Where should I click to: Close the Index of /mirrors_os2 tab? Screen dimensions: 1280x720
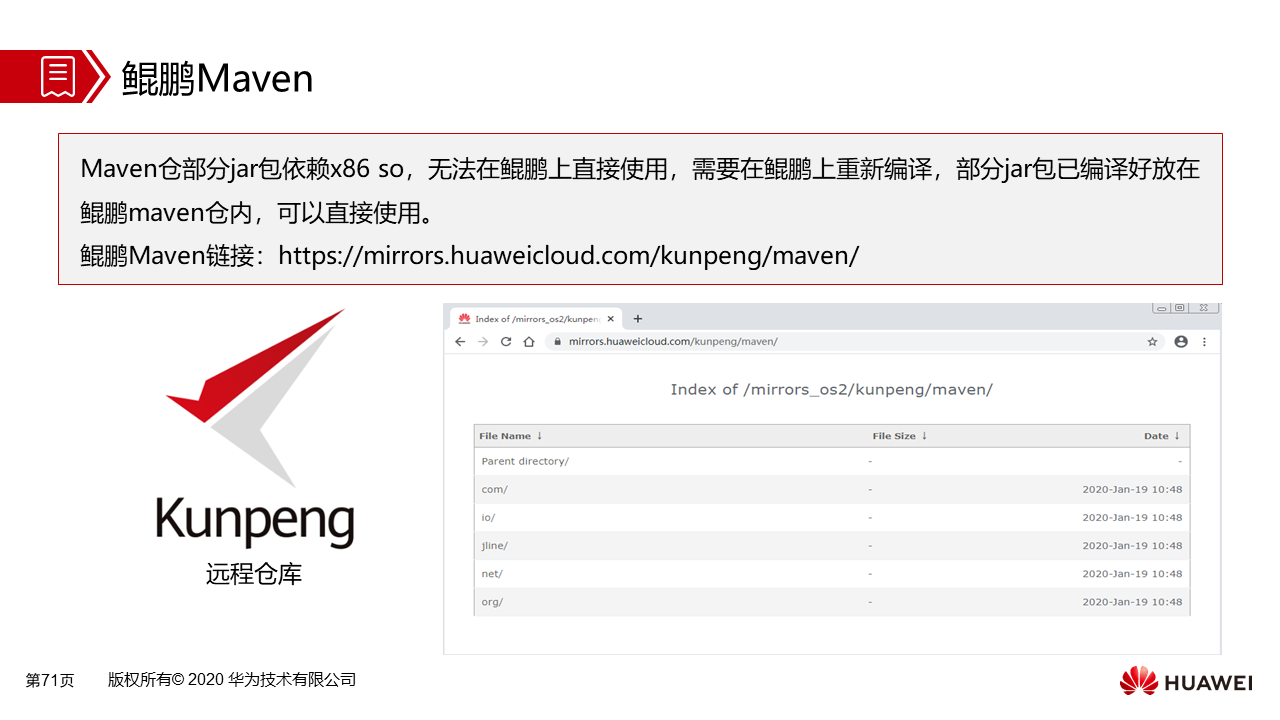(x=611, y=319)
